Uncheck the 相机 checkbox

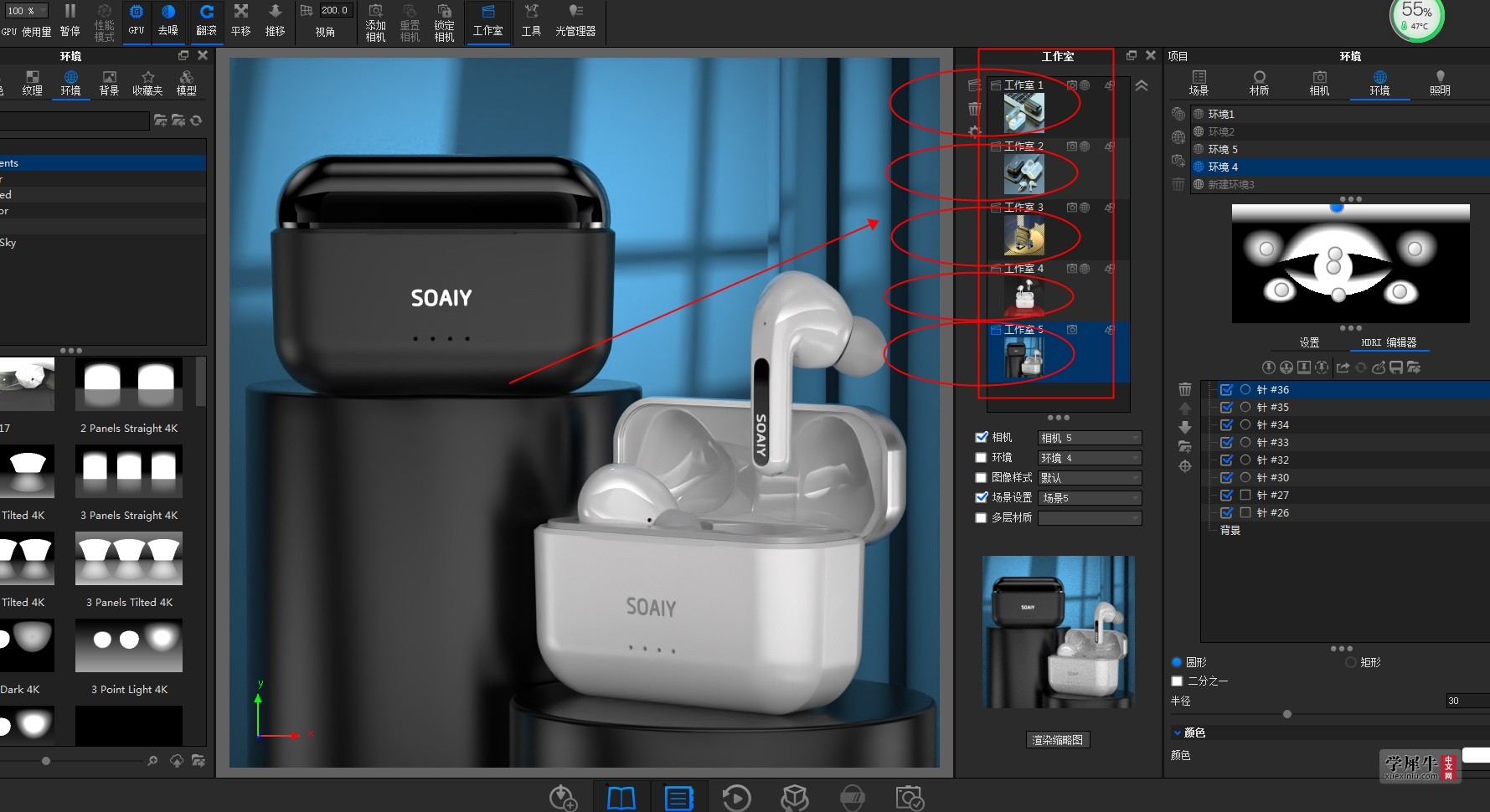[982, 437]
